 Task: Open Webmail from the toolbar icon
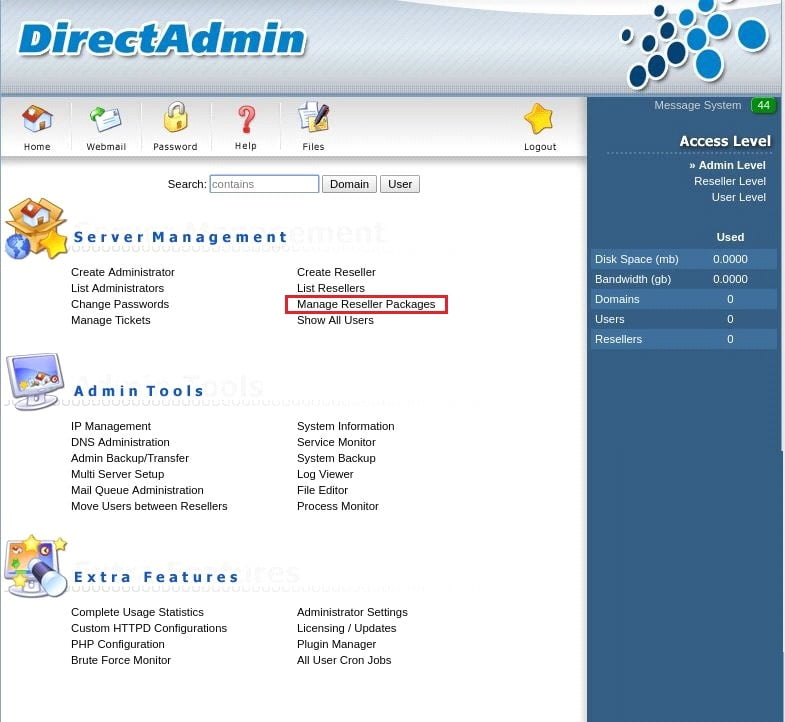click(x=106, y=120)
